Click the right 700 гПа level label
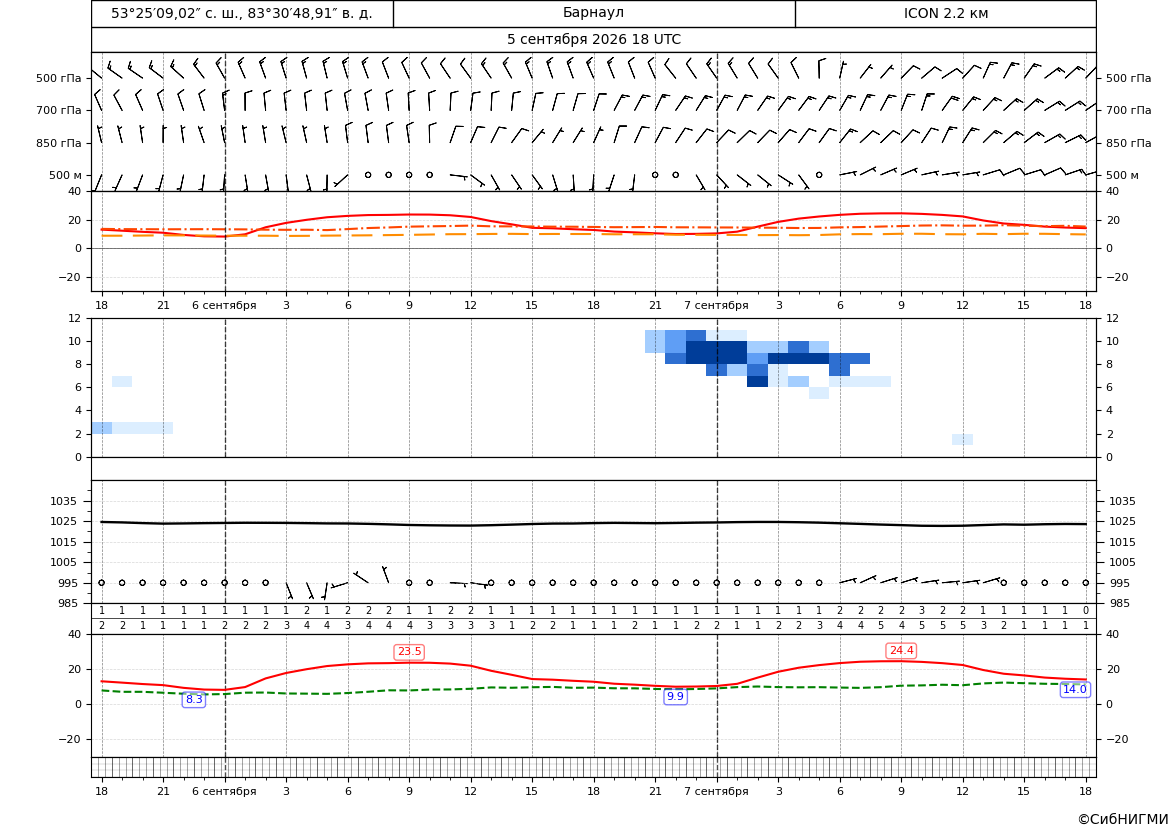The height and width of the screenshot is (827, 1169). [x=1129, y=110]
